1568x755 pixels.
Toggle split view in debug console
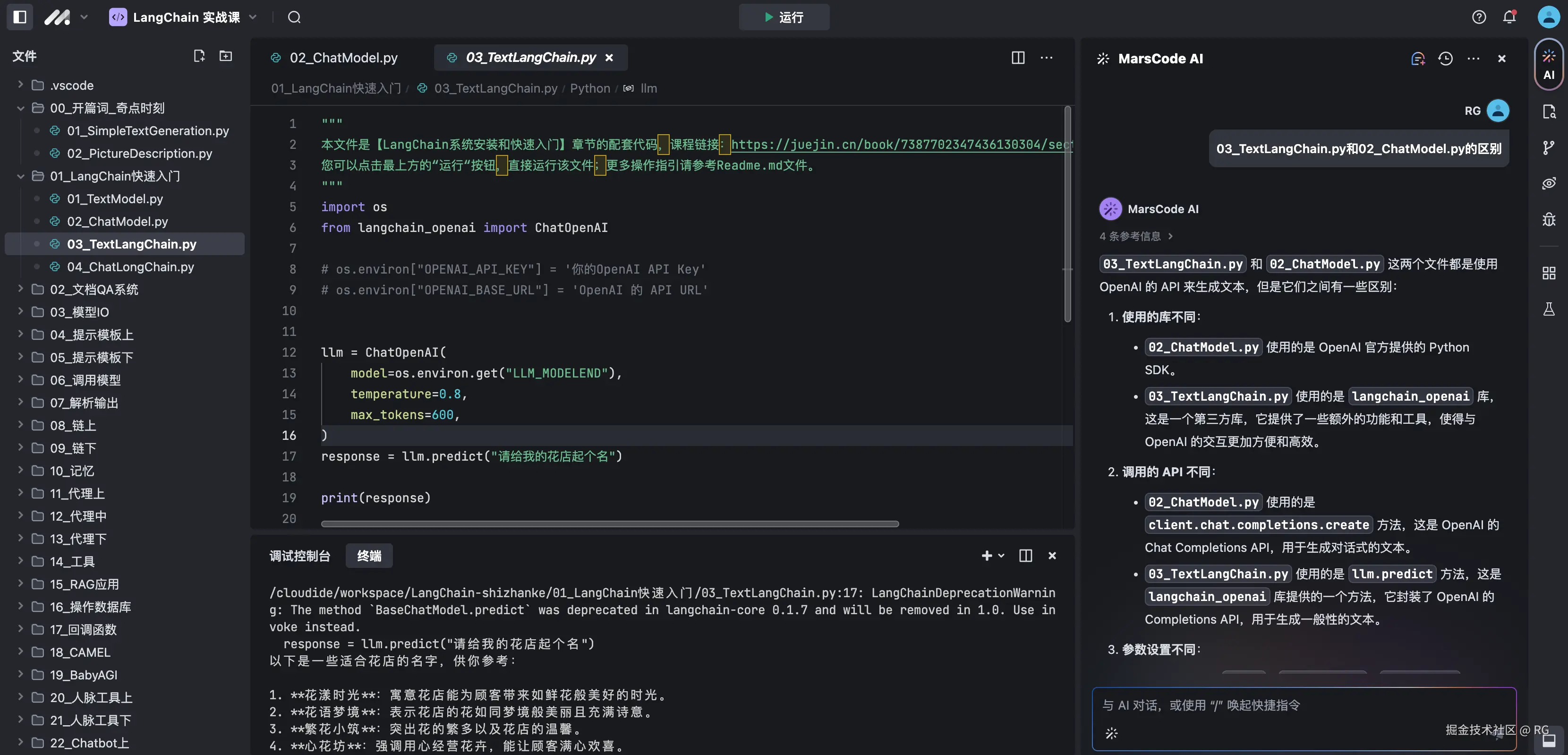pos(1026,555)
